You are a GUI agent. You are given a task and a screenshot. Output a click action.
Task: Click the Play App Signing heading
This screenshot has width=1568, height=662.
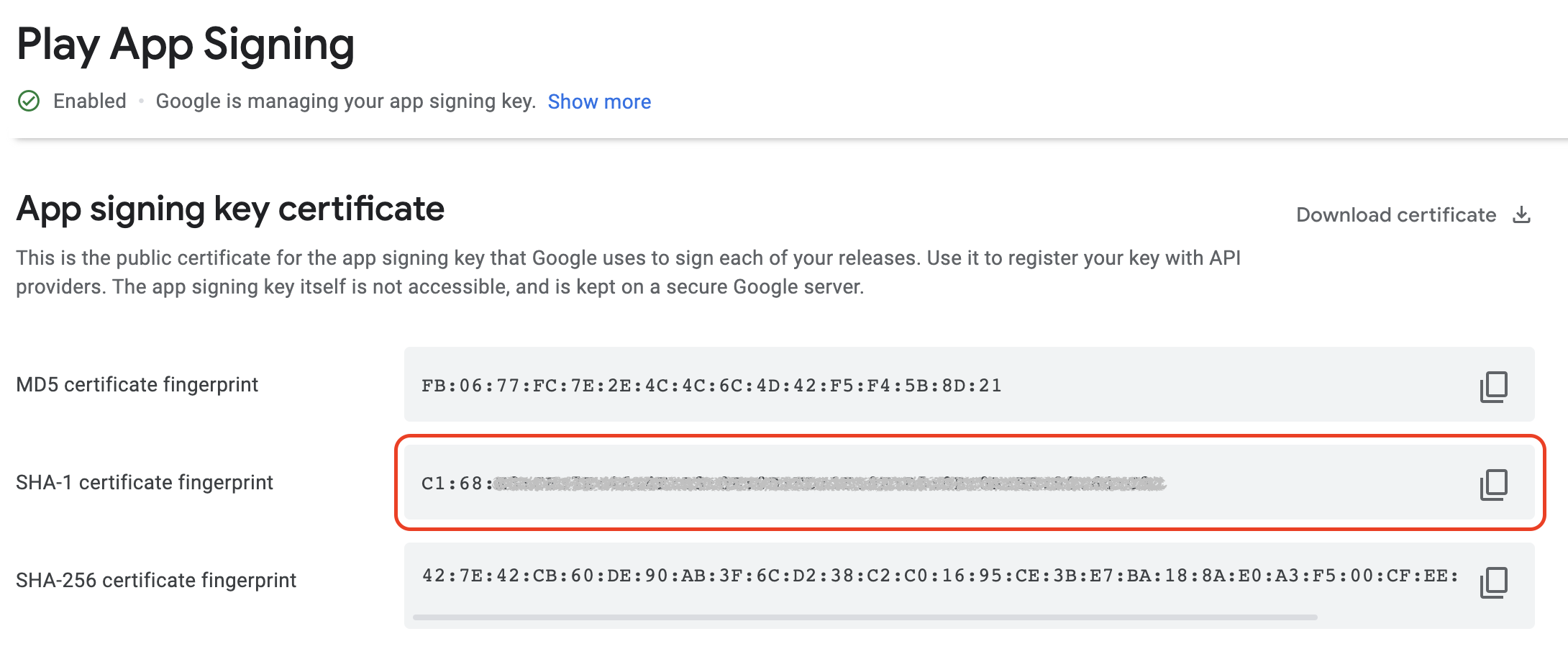point(186,45)
